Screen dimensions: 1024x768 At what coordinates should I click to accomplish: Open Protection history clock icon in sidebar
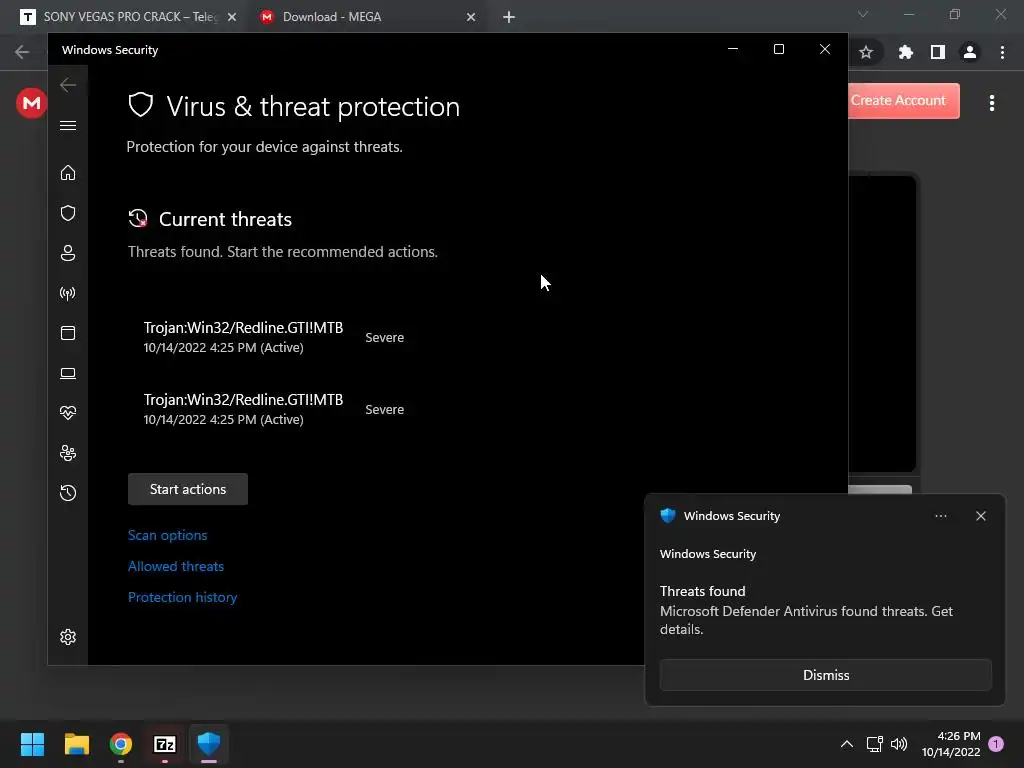[x=68, y=492]
